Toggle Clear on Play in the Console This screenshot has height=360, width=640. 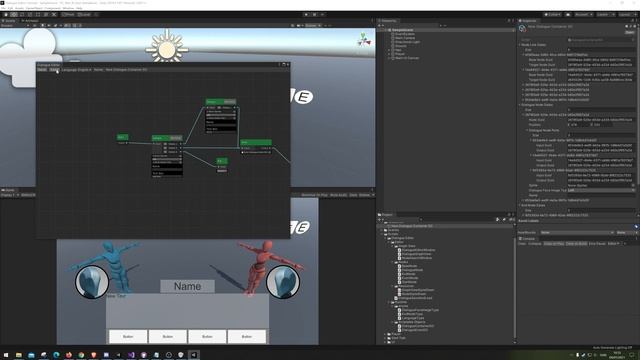[554, 244]
